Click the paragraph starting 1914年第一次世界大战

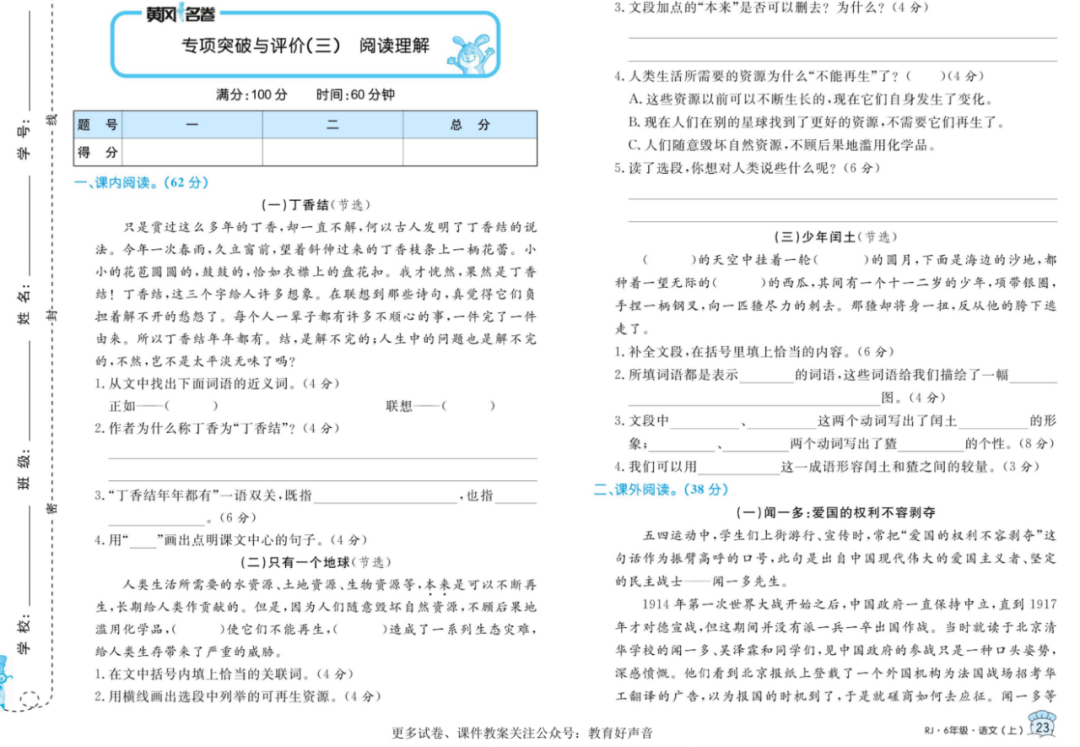tap(835, 650)
